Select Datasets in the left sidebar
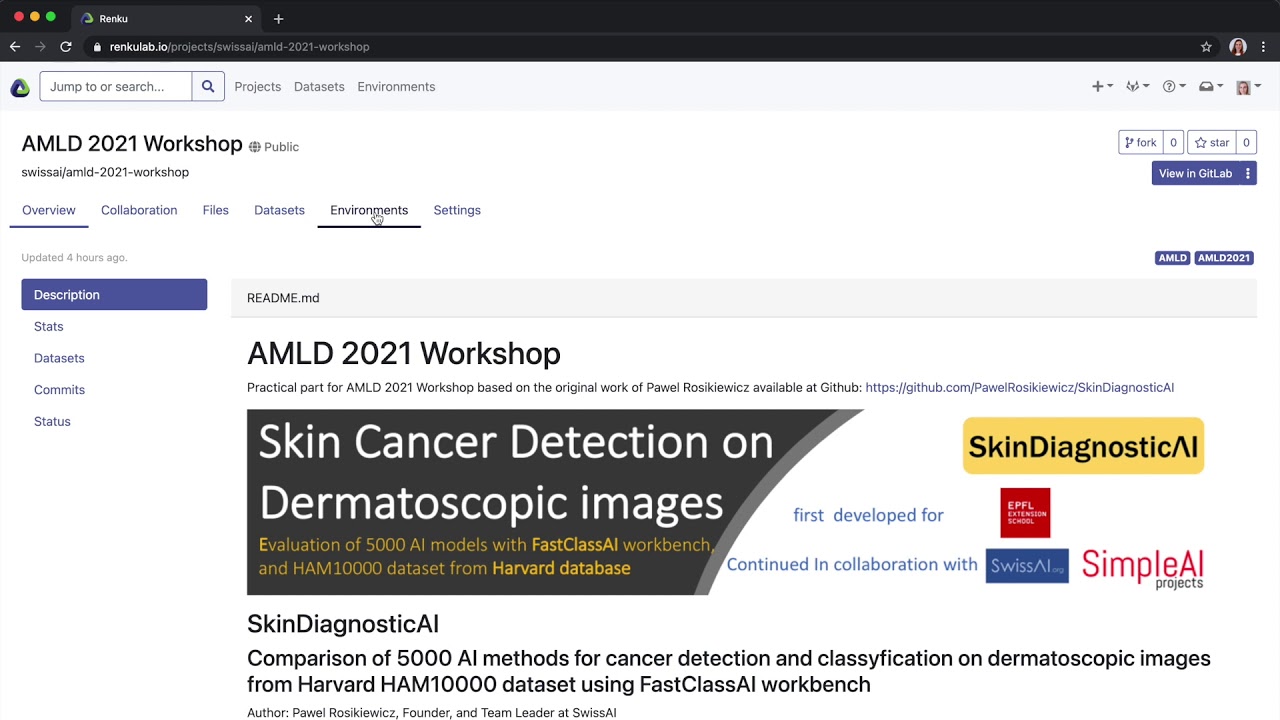1280x720 pixels. pos(59,358)
